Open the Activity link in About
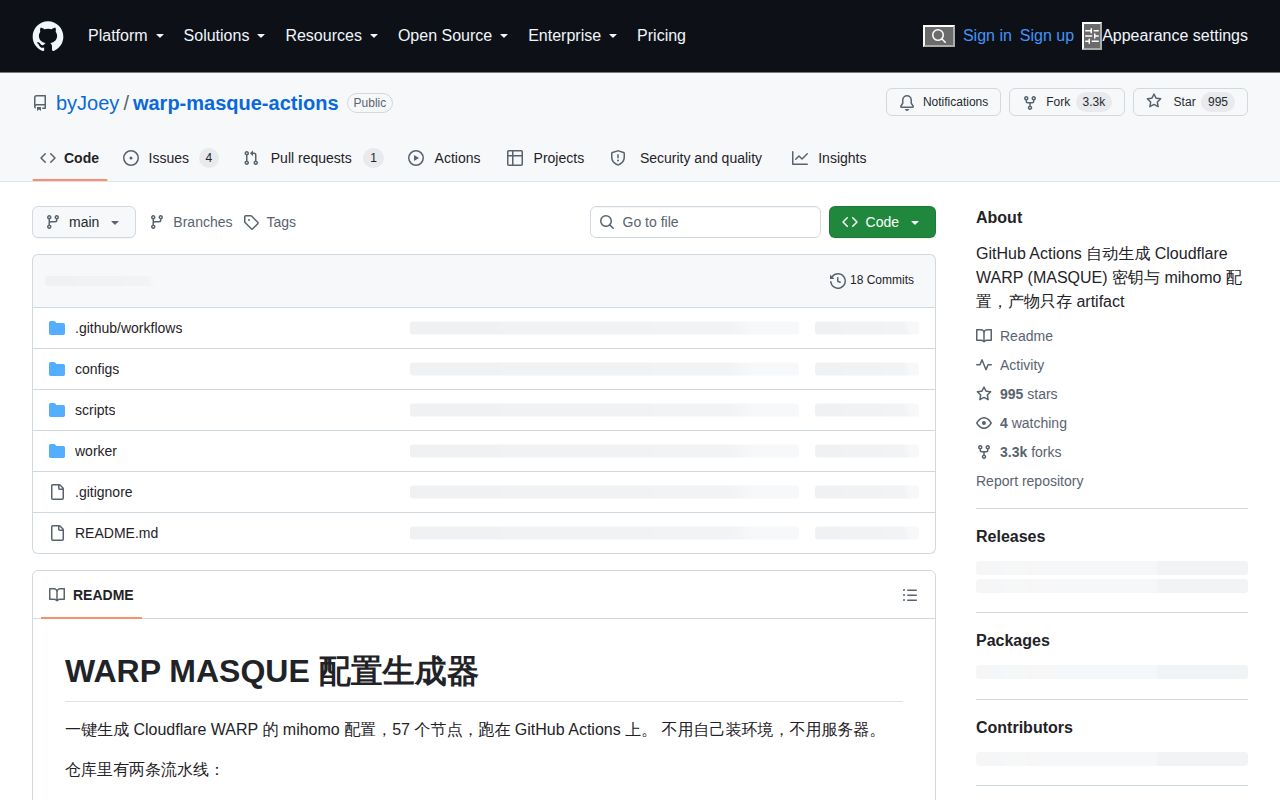1280x800 pixels. [x=1010, y=365]
